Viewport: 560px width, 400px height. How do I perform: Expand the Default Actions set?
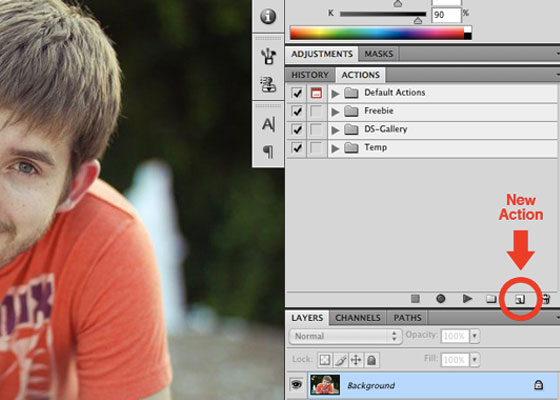(x=335, y=94)
